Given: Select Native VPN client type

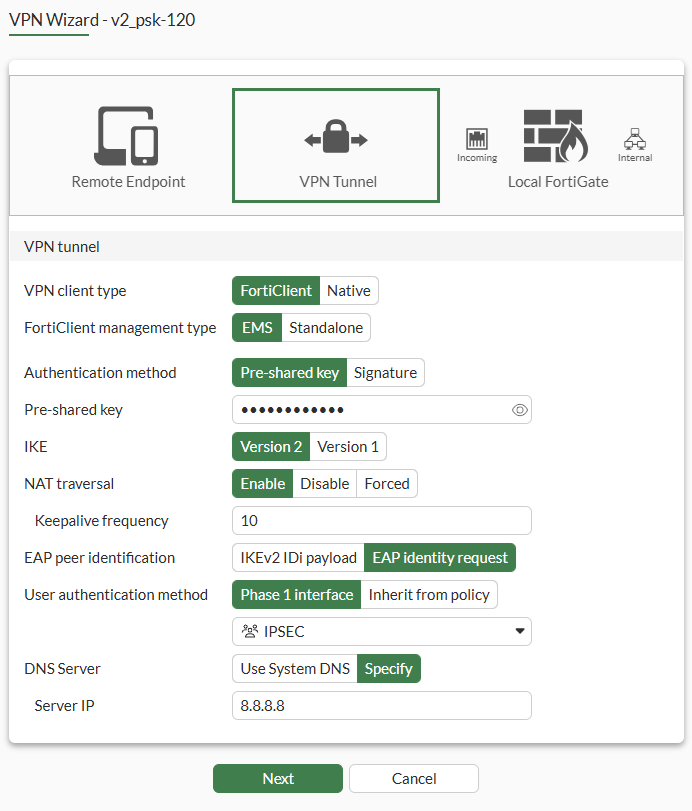Looking at the screenshot, I should (349, 291).
